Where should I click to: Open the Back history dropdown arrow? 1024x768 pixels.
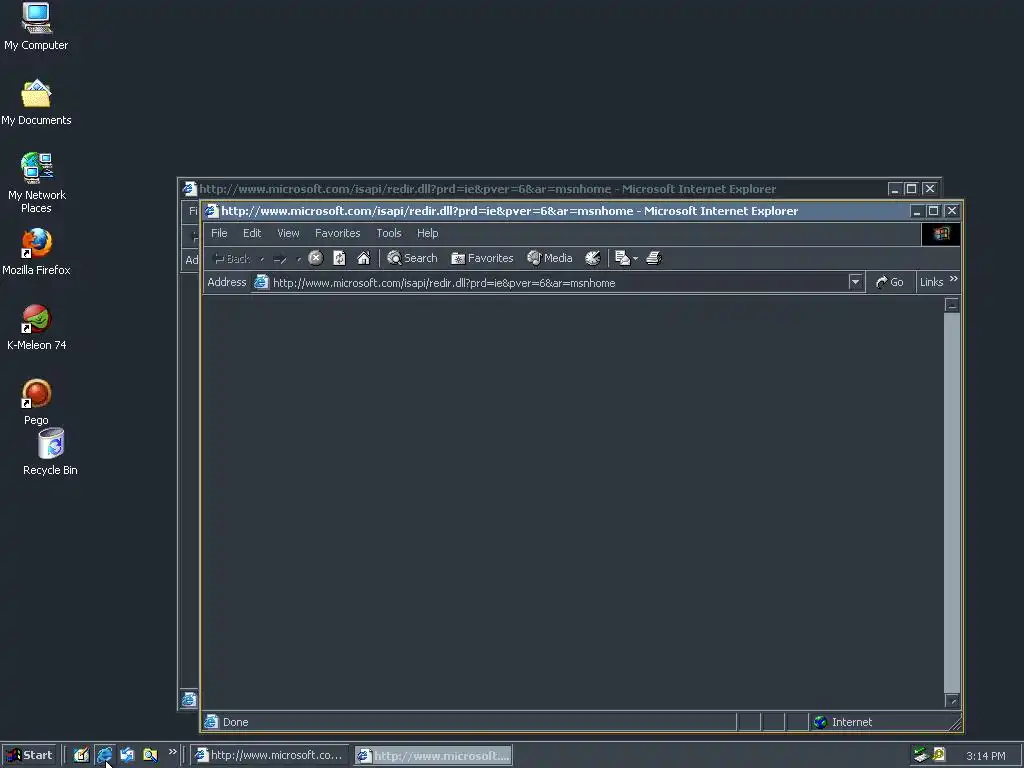pos(262,259)
